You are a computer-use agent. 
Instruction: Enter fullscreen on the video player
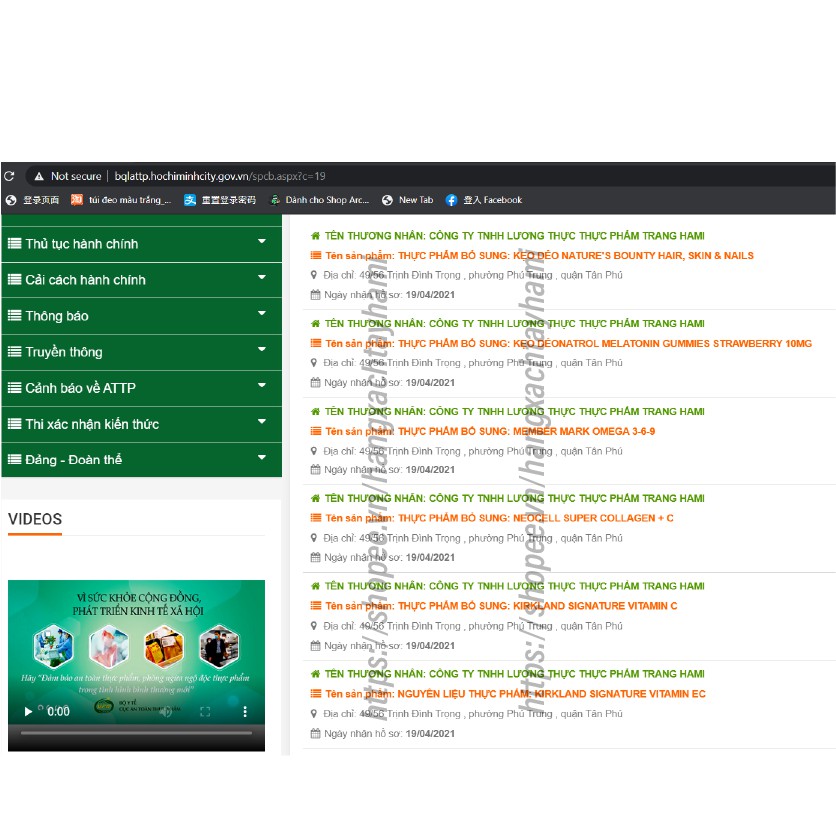coord(205,711)
